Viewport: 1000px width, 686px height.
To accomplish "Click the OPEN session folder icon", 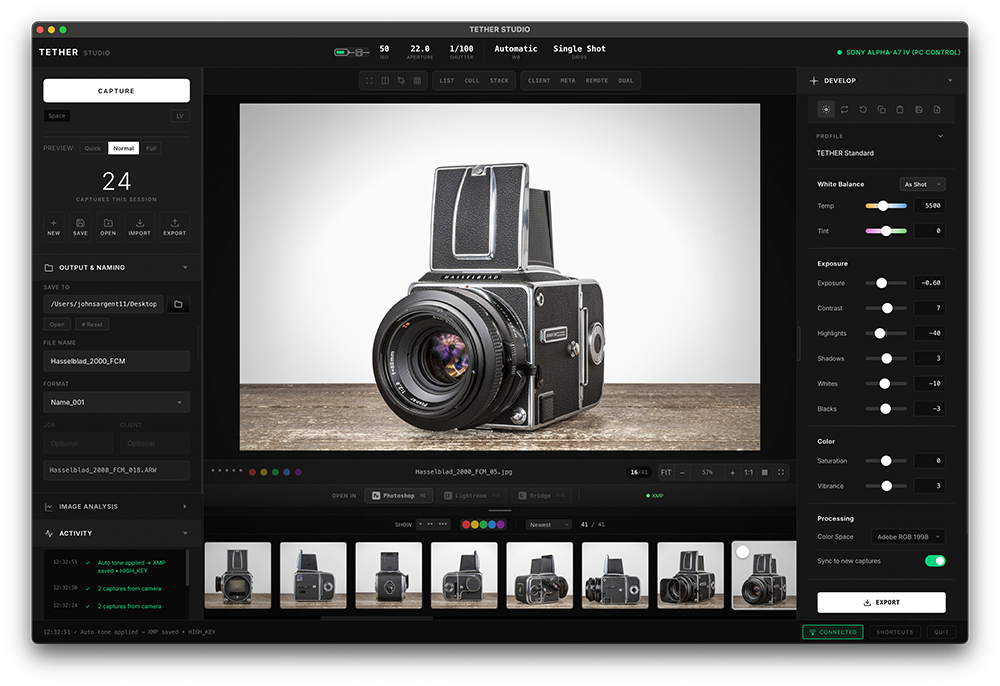I will pyautogui.click(x=108, y=227).
